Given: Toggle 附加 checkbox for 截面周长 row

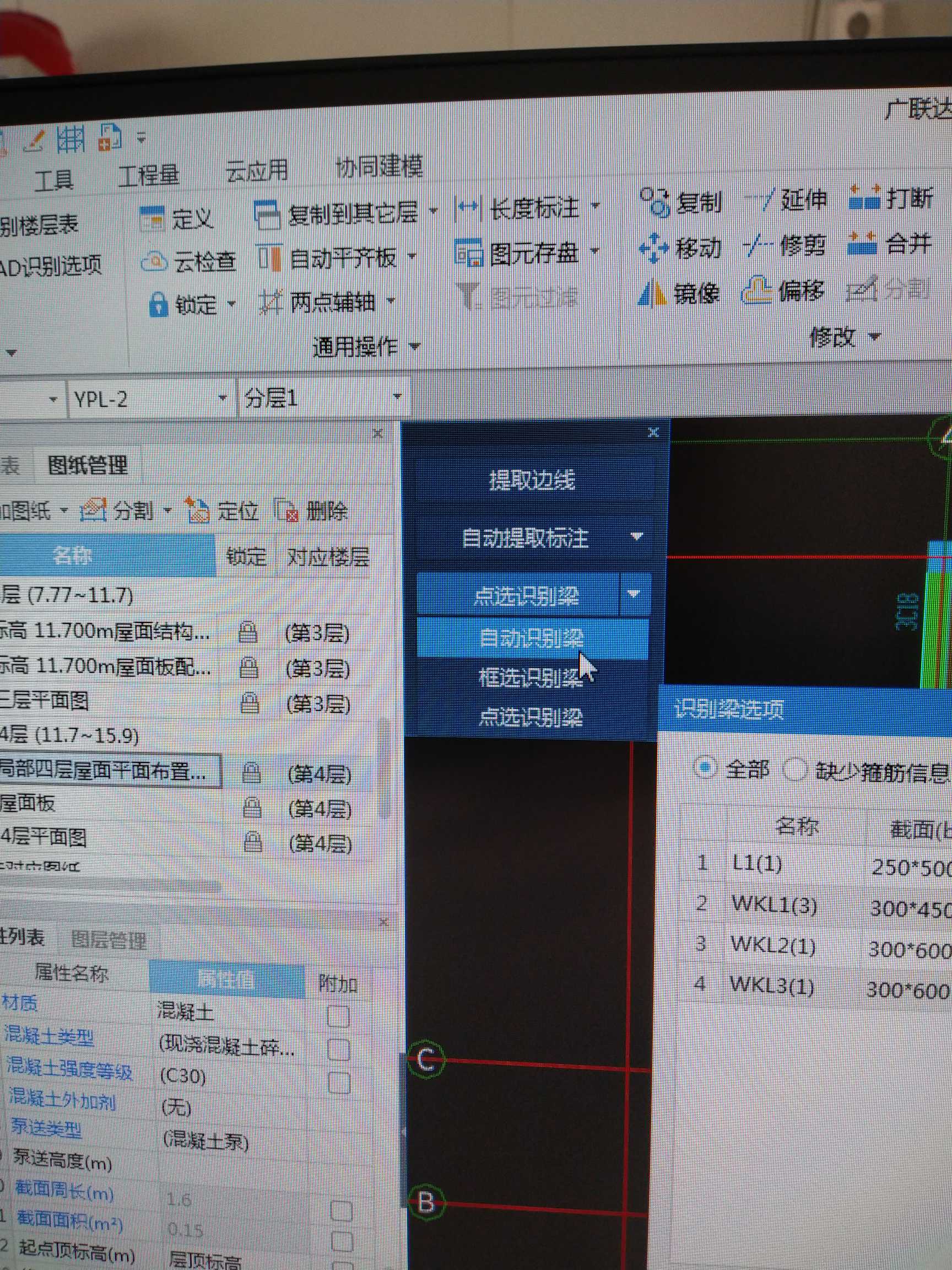Looking at the screenshot, I should [x=342, y=1211].
